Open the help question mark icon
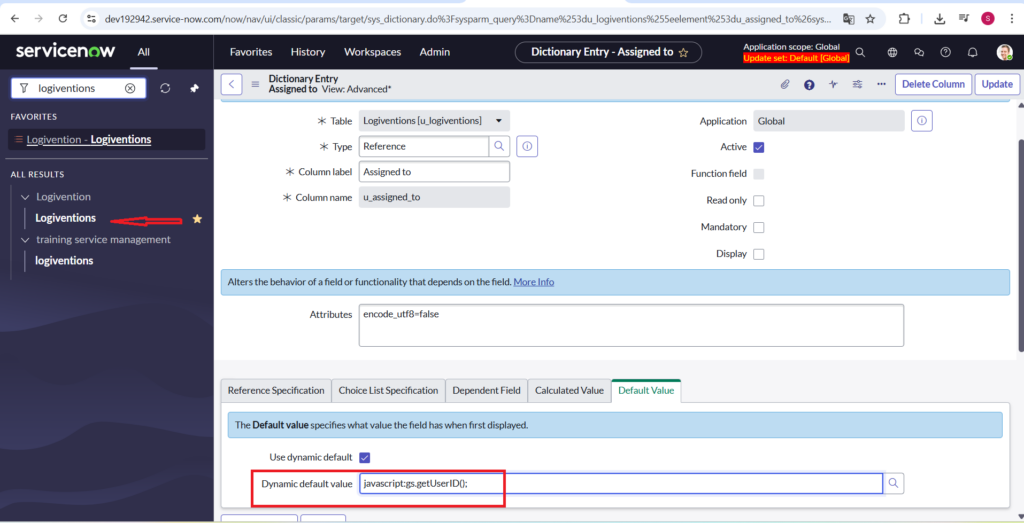The image size is (1024, 523). (x=809, y=85)
